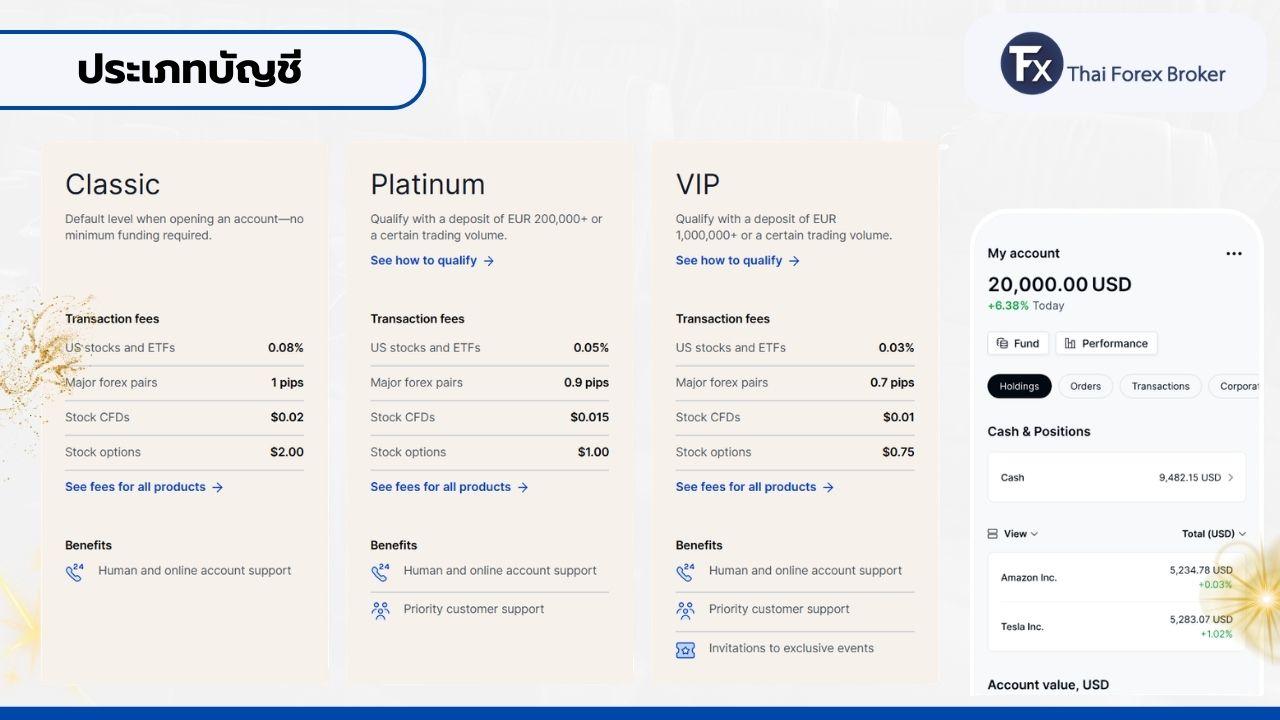Click the exclusive events ticket icon under VIP
The height and width of the screenshot is (720, 1280).
click(685, 649)
